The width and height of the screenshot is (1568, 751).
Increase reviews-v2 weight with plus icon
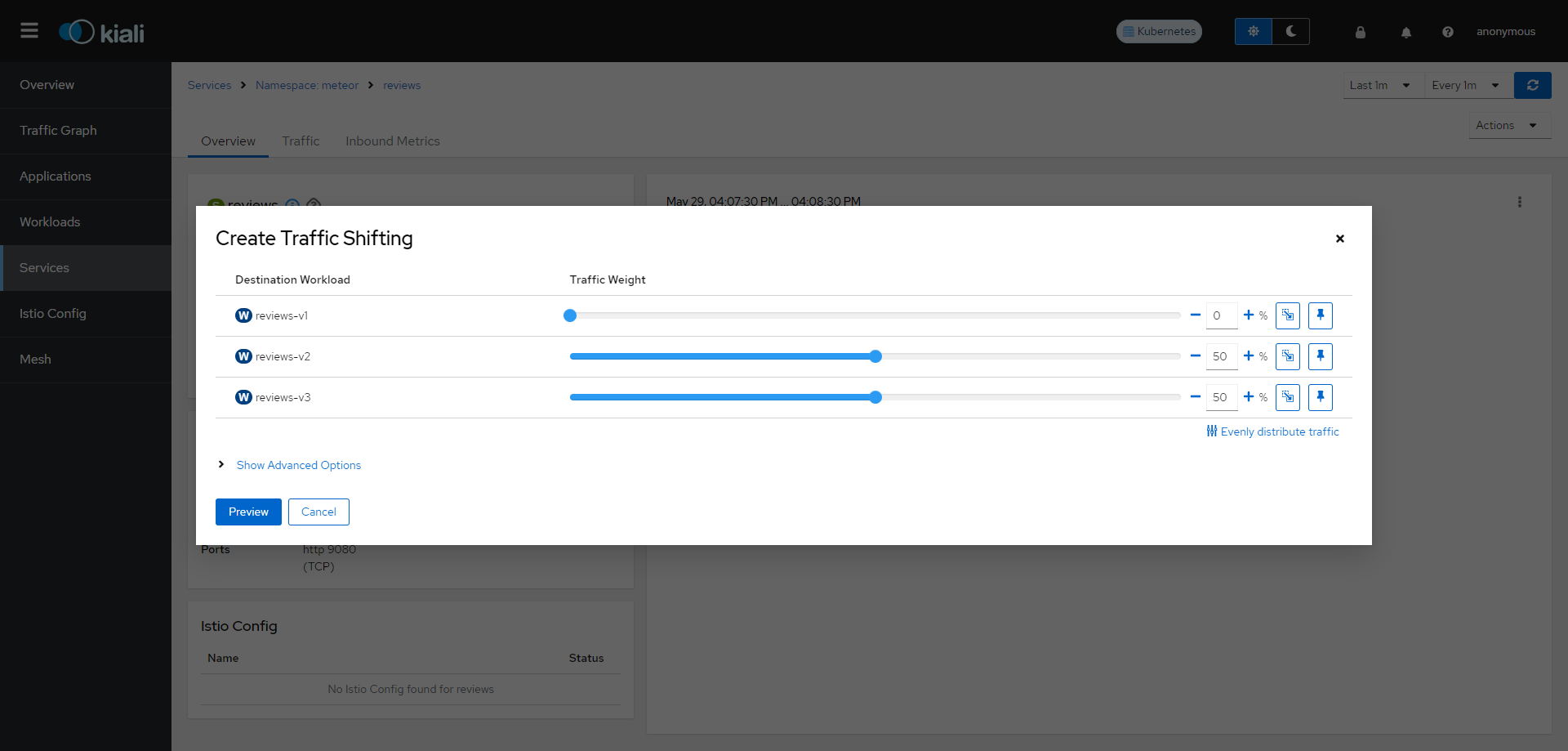coord(1249,356)
